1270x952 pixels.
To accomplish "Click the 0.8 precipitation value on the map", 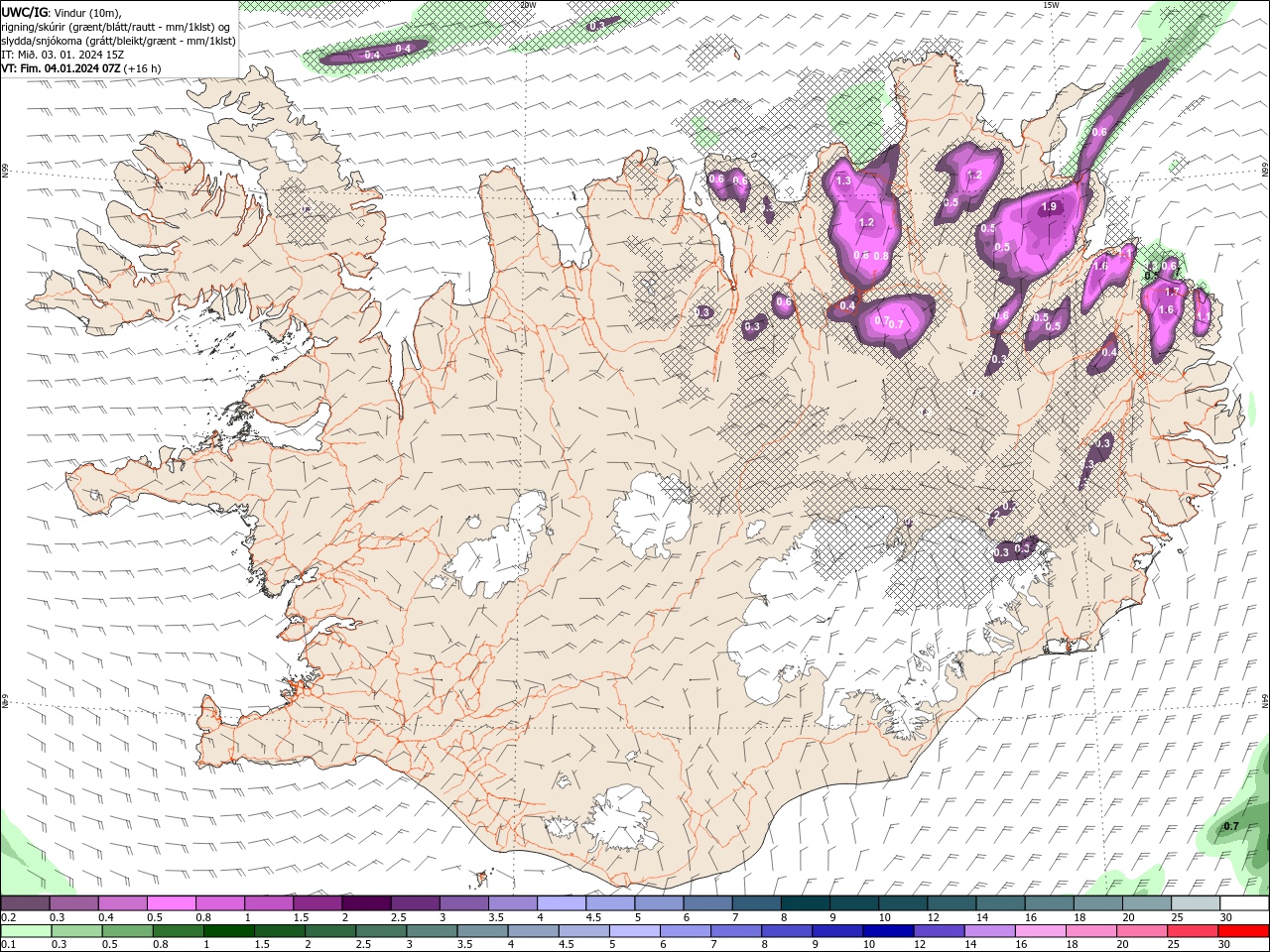I will tap(881, 256).
